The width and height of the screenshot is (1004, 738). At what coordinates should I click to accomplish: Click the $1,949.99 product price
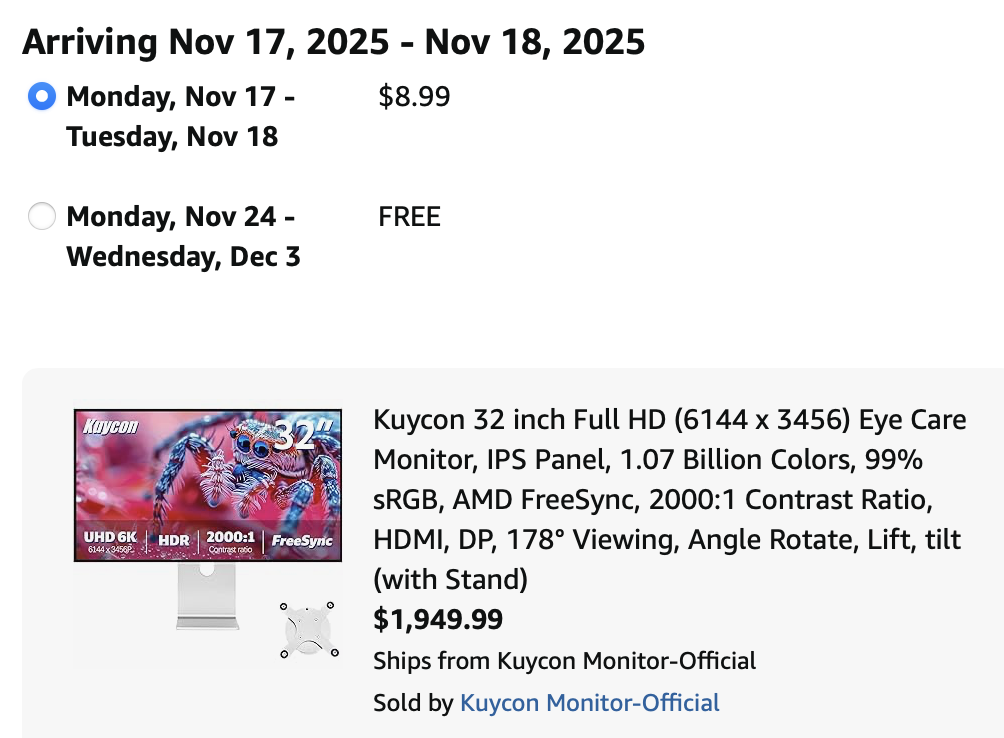(438, 619)
